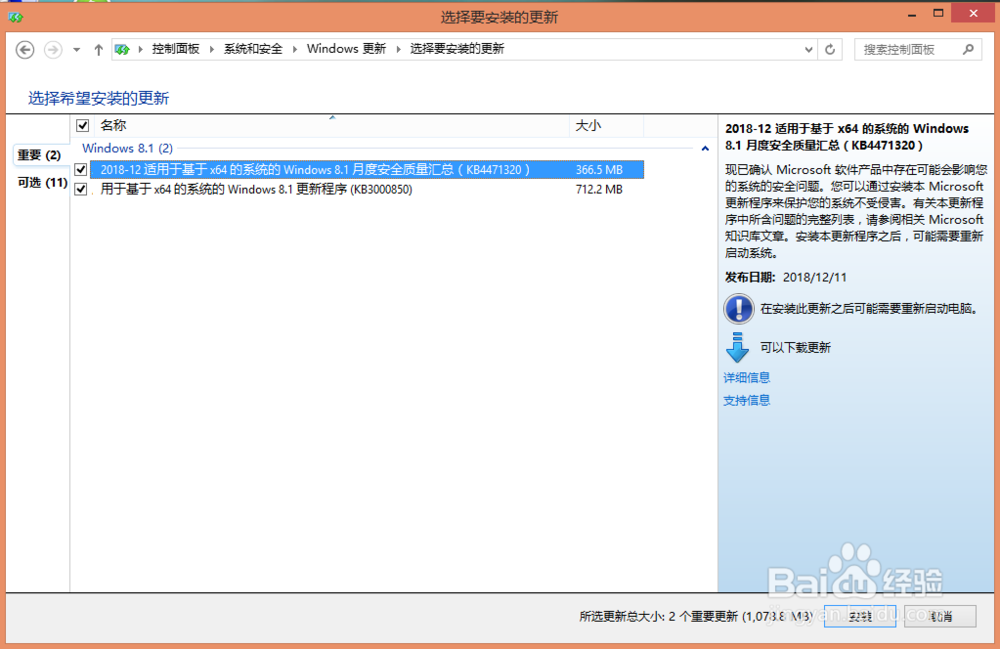Select the KB3000850 update row

point(367,189)
